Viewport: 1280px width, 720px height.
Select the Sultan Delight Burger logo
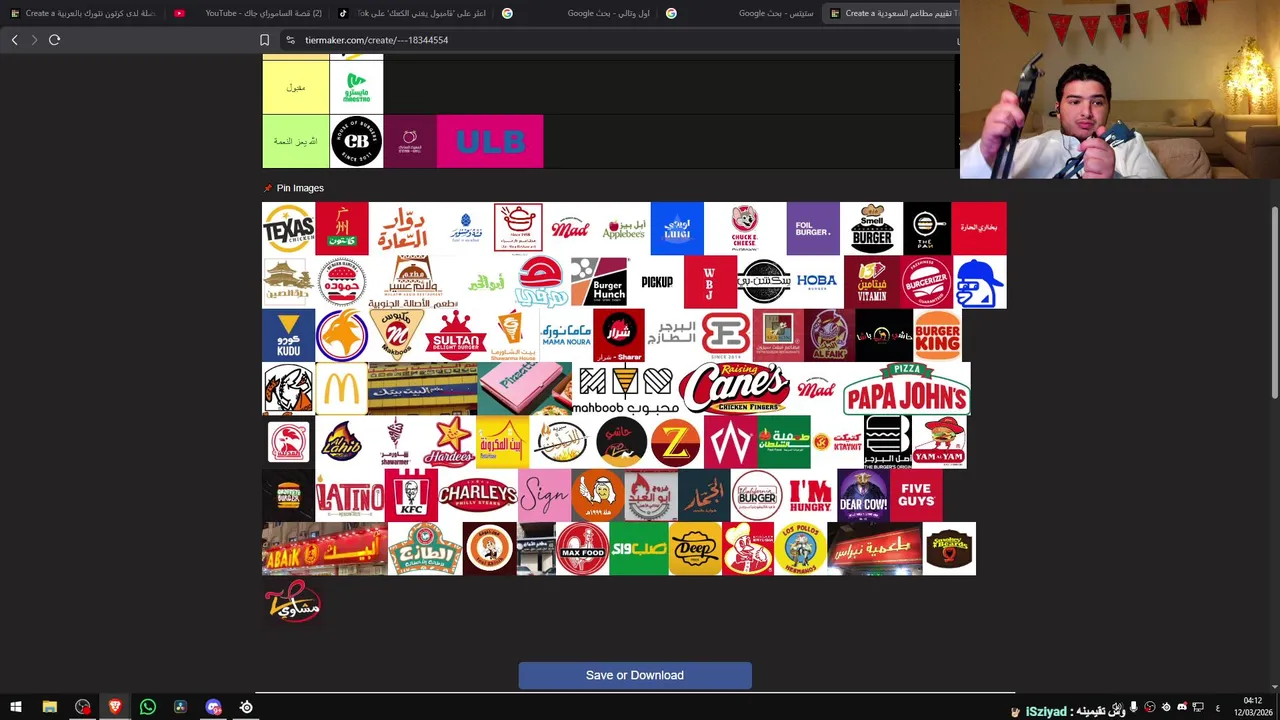pos(455,335)
